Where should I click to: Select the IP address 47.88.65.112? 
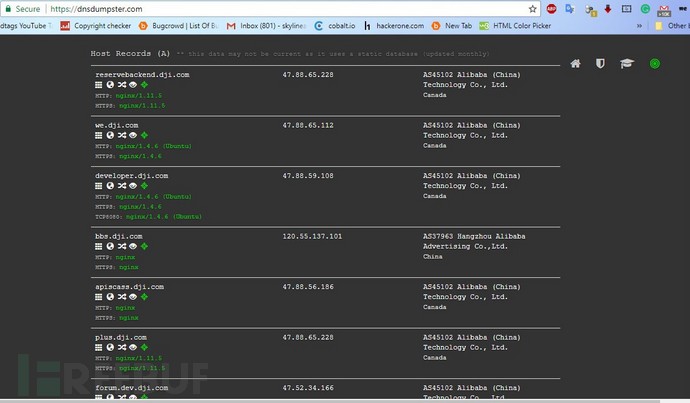click(x=308, y=125)
